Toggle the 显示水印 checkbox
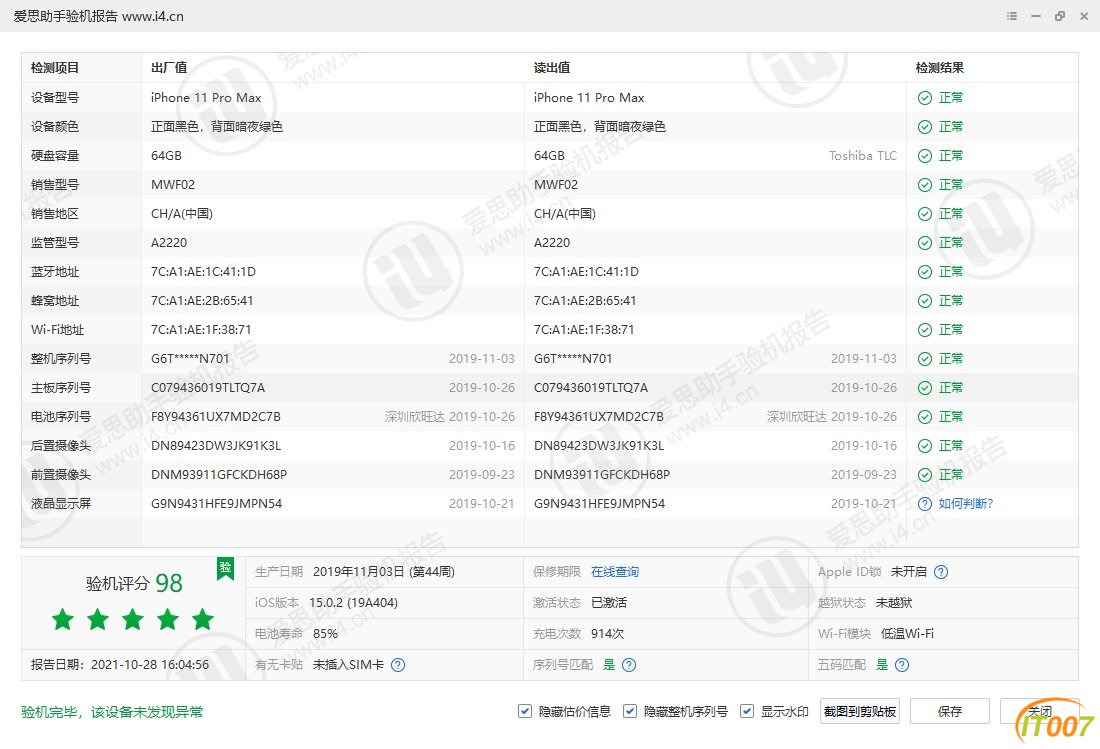Image resolution: width=1100 pixels, height=749 pixels. coord(747,711)
